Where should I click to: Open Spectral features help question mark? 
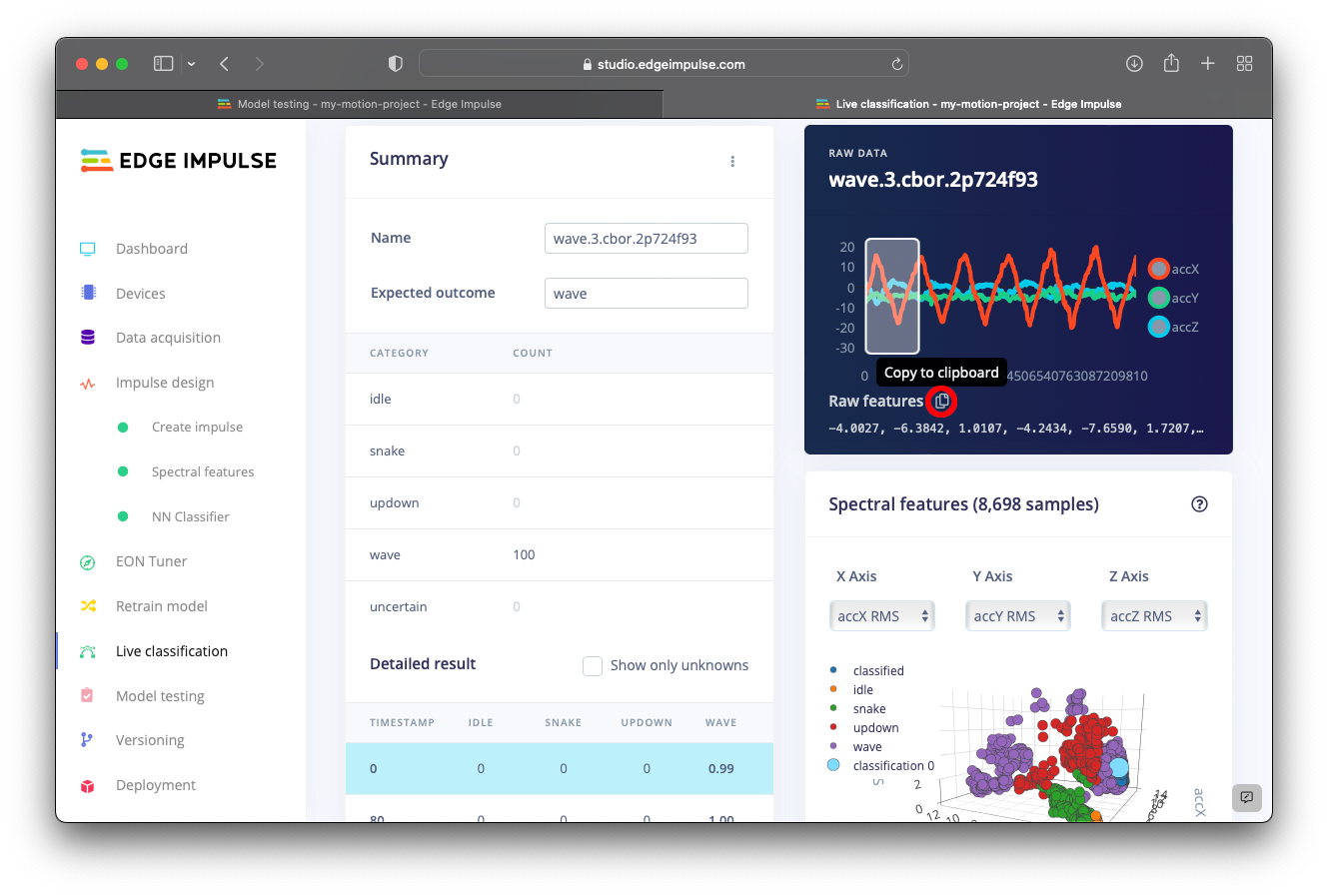1199,504
